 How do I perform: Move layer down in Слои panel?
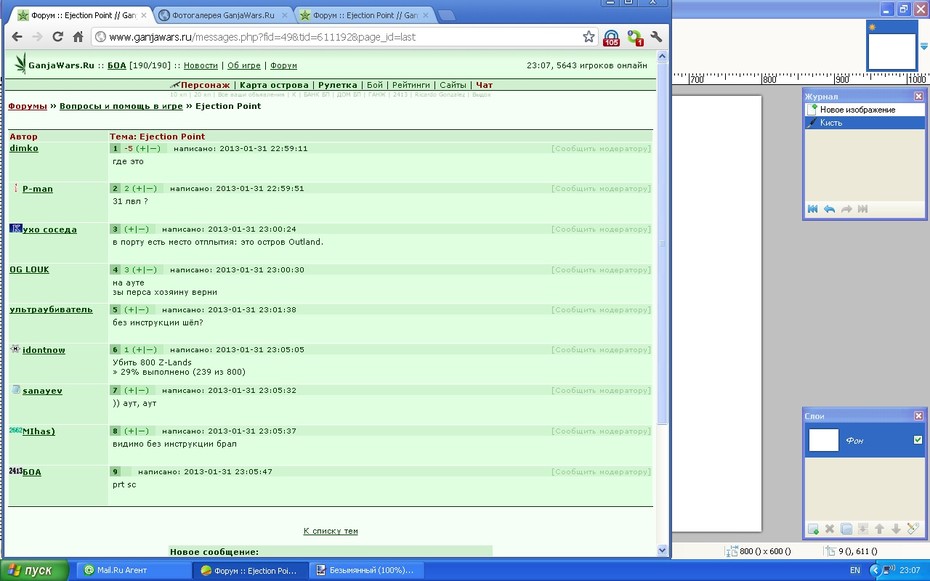point(896,529)
